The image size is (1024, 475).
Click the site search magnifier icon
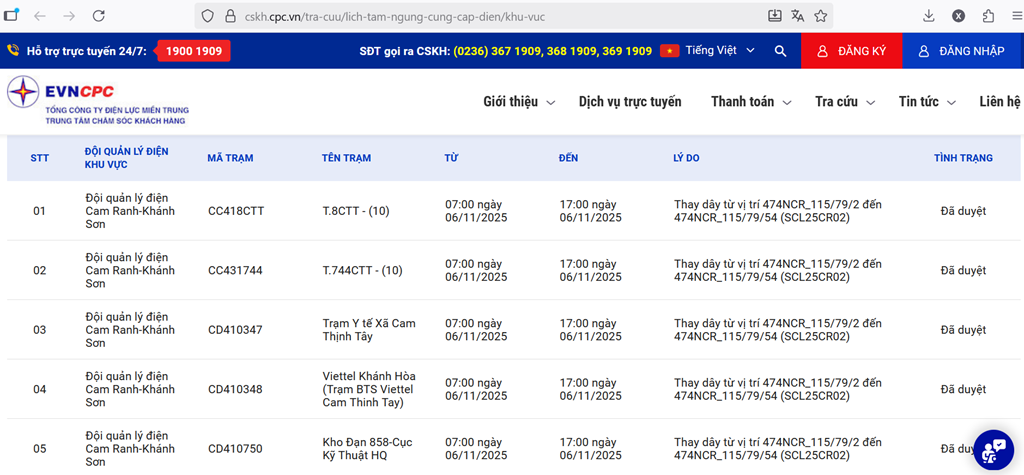point(780,51)
